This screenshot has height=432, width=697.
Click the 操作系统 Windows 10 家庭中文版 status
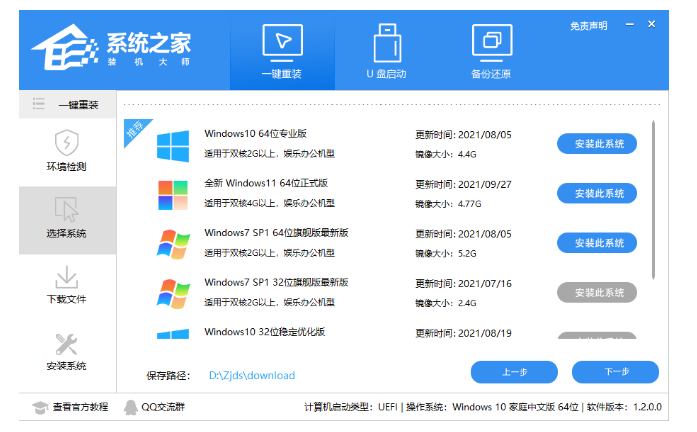point(492,407)
